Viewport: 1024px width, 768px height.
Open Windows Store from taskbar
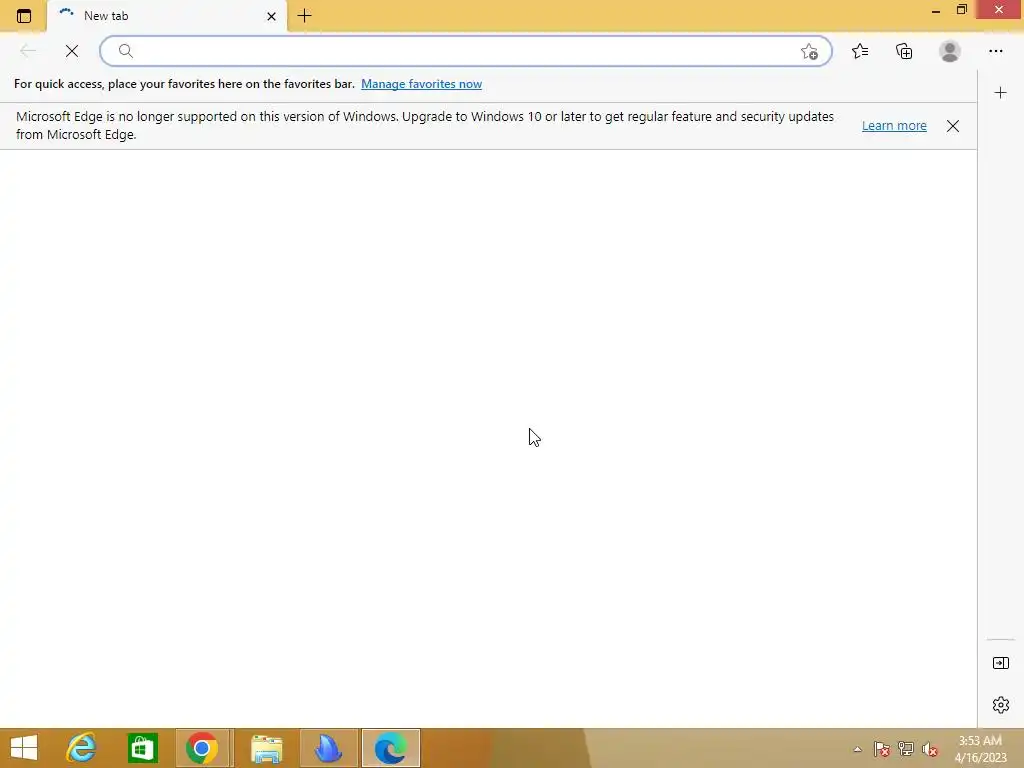pos(142,748)
